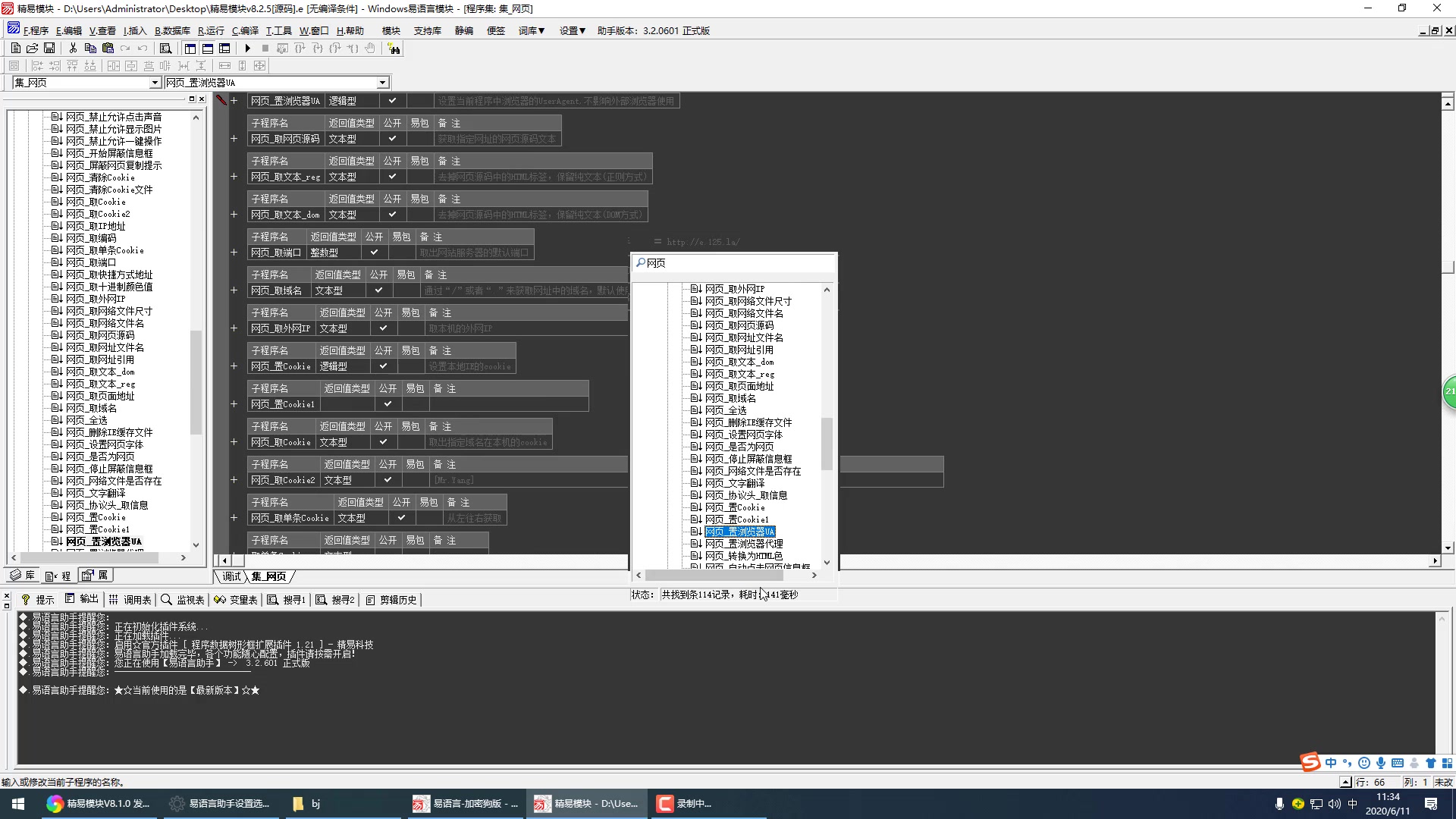This screenshot has width=1456, height=819.
Task: Click the Sogou input method logo
Action: click(x=1310, y=762)
